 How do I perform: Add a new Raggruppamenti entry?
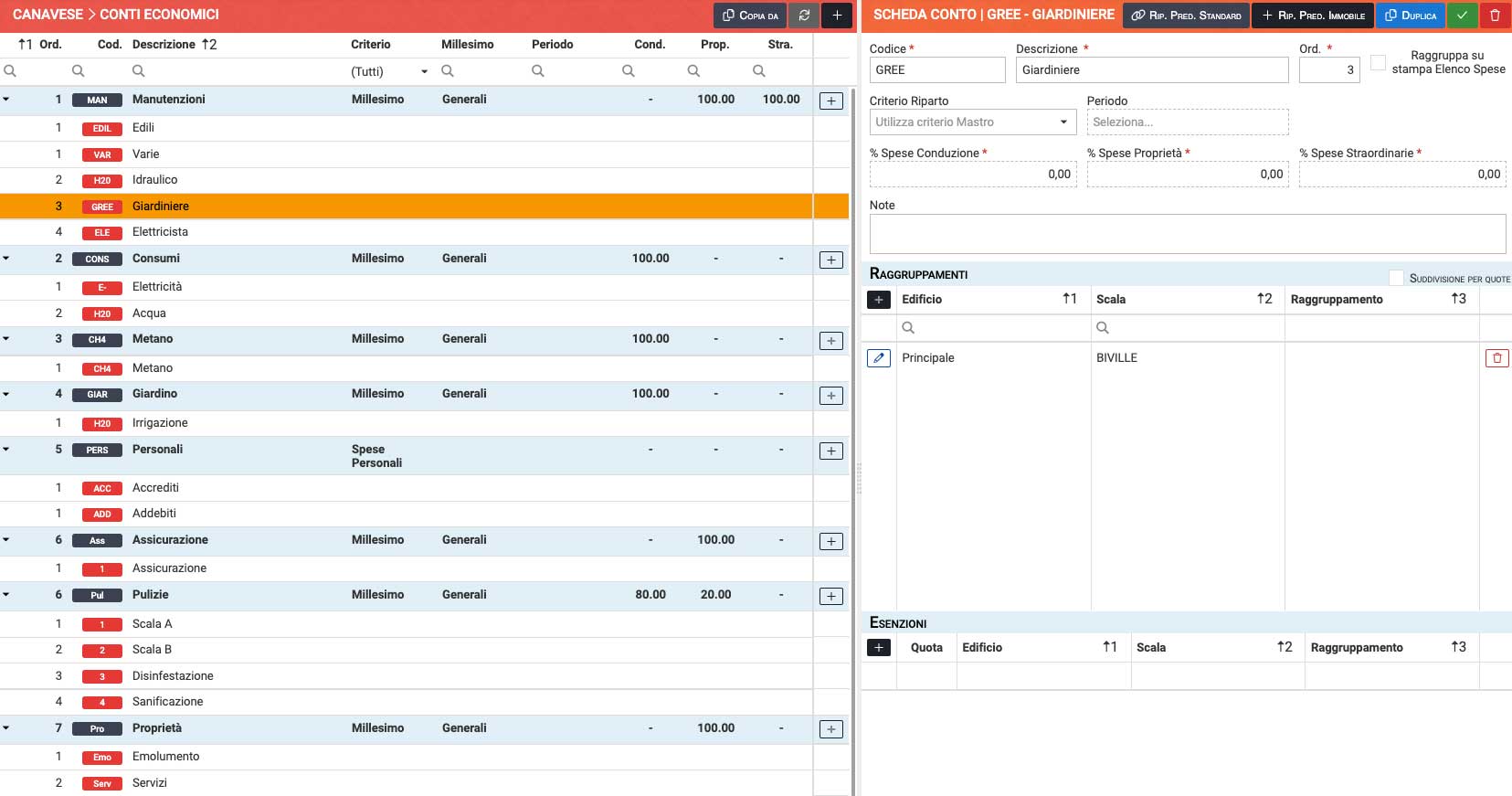tap(878, 300)
